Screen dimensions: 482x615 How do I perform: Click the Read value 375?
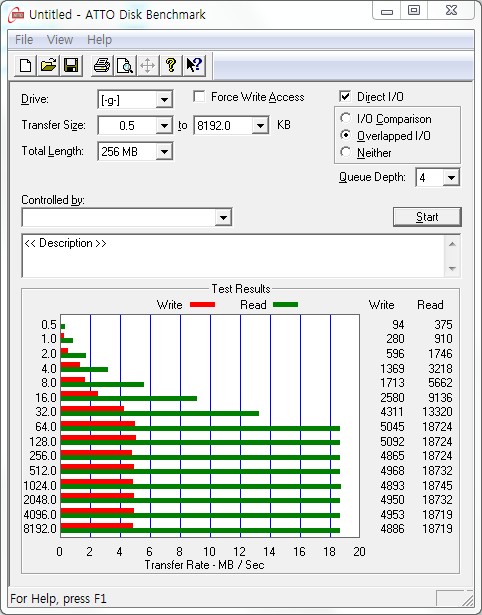(x=443, y=325)
